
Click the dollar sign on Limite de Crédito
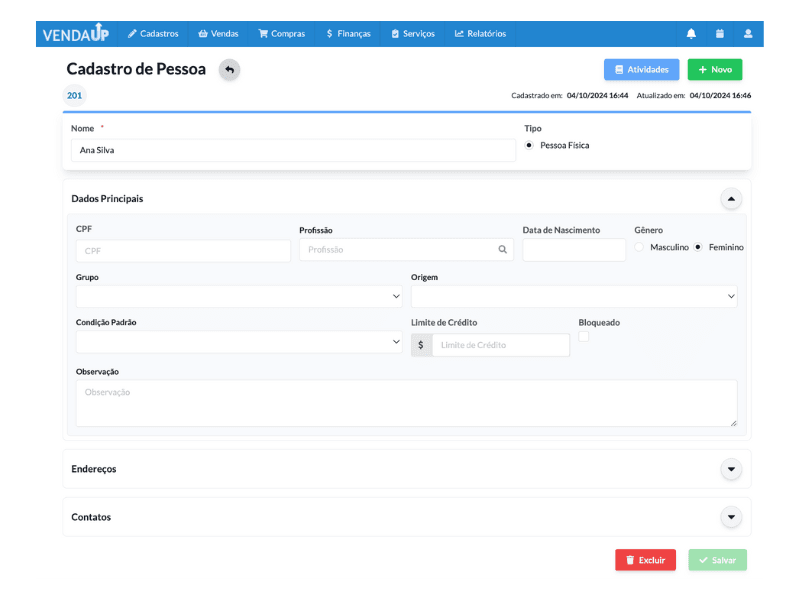(421, 345)
